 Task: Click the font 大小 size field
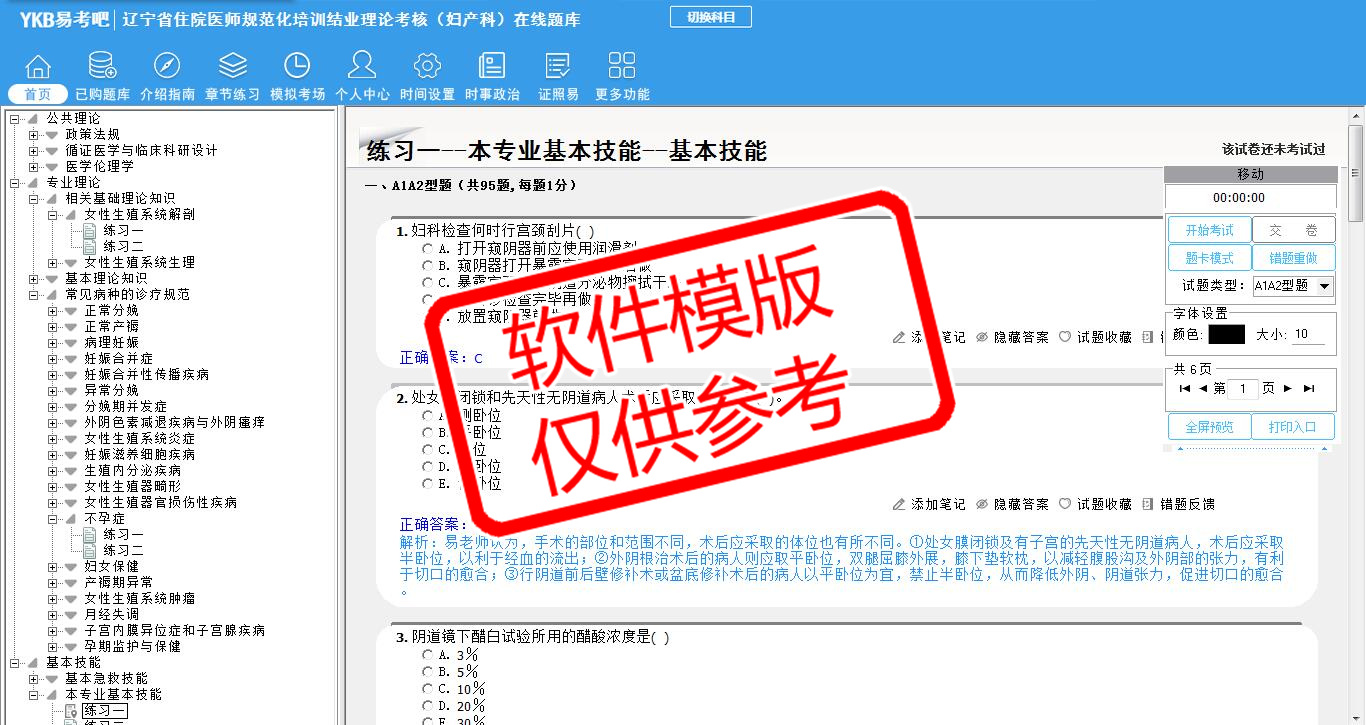(1309, 335)
